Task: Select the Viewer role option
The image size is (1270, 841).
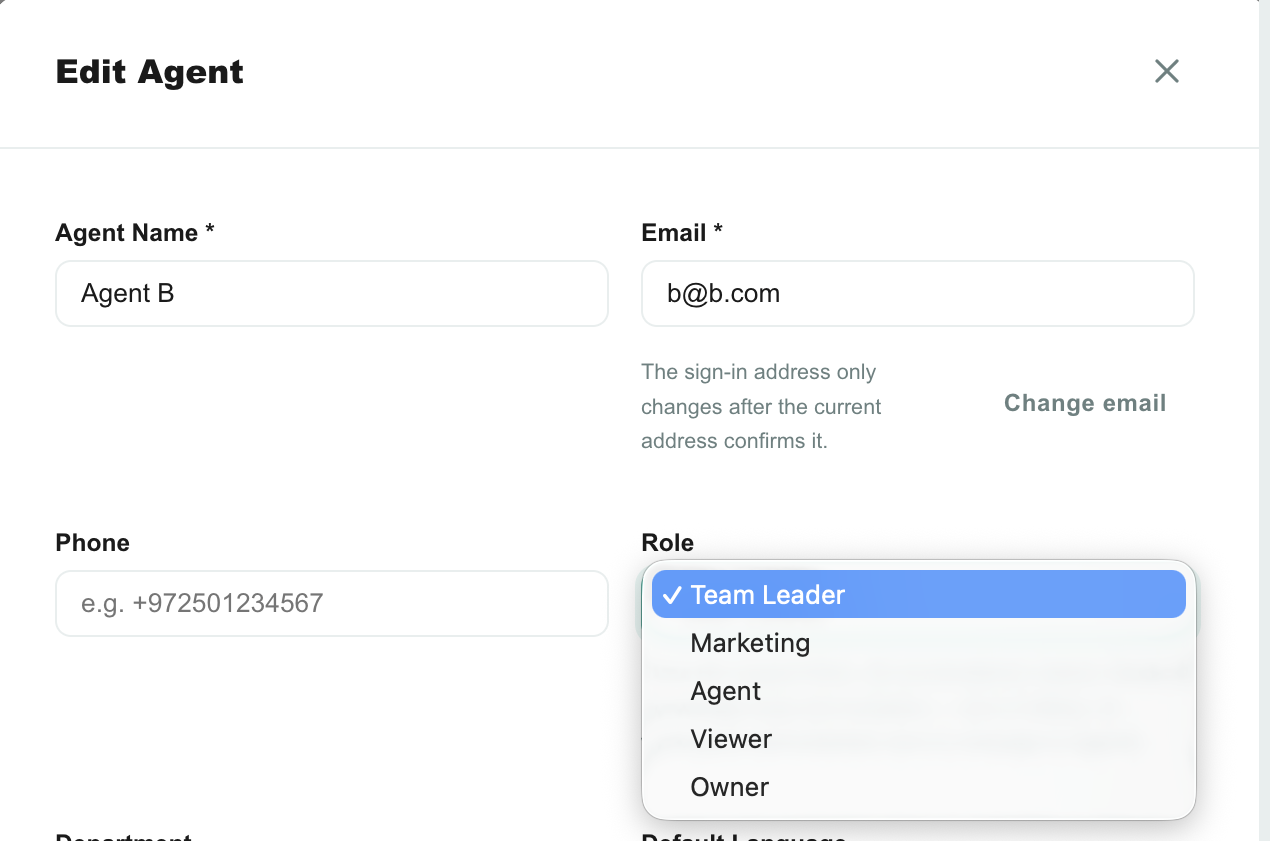Action: click(x=918, y=739)
